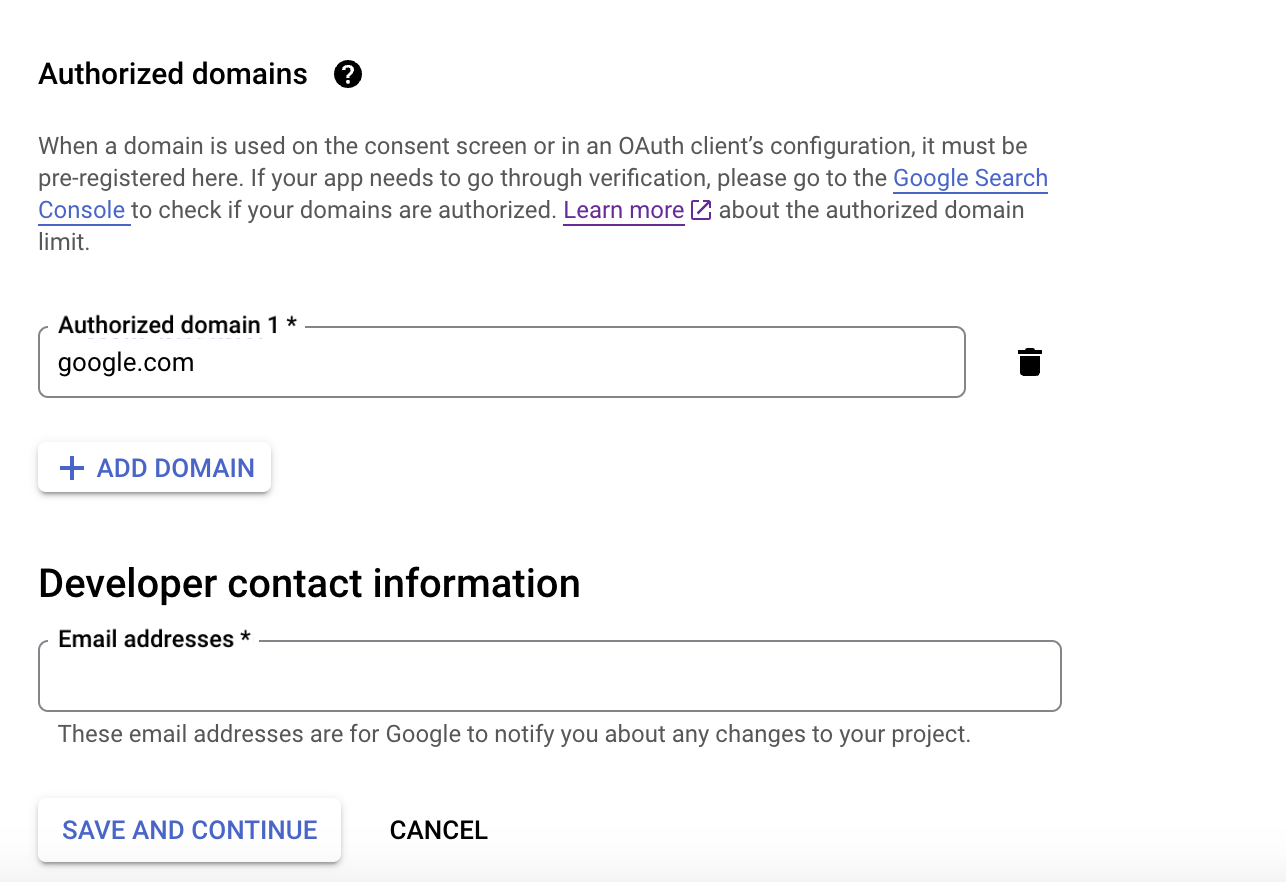
Task: Focus the Authorized domain 1 field
Action: 502,362
